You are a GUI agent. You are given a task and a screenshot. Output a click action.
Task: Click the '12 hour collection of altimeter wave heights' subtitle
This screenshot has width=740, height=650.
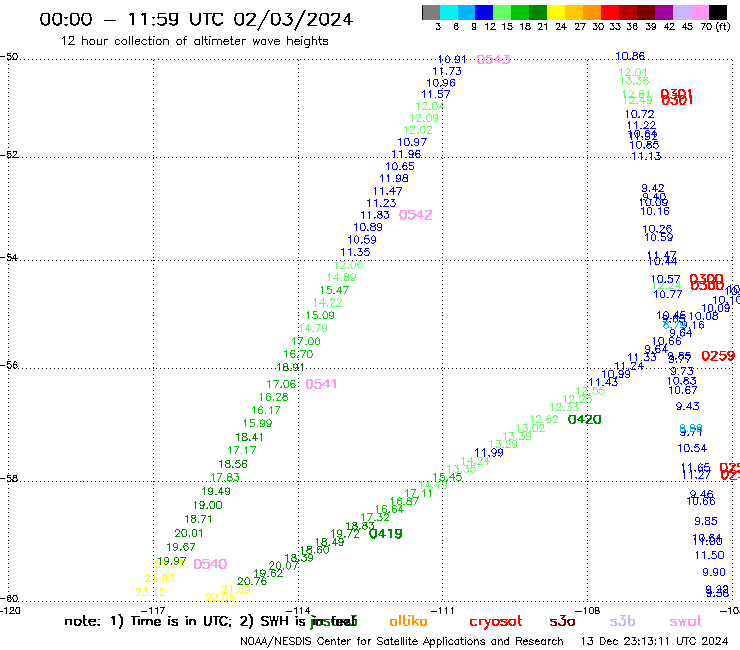(x=195, y=41)
